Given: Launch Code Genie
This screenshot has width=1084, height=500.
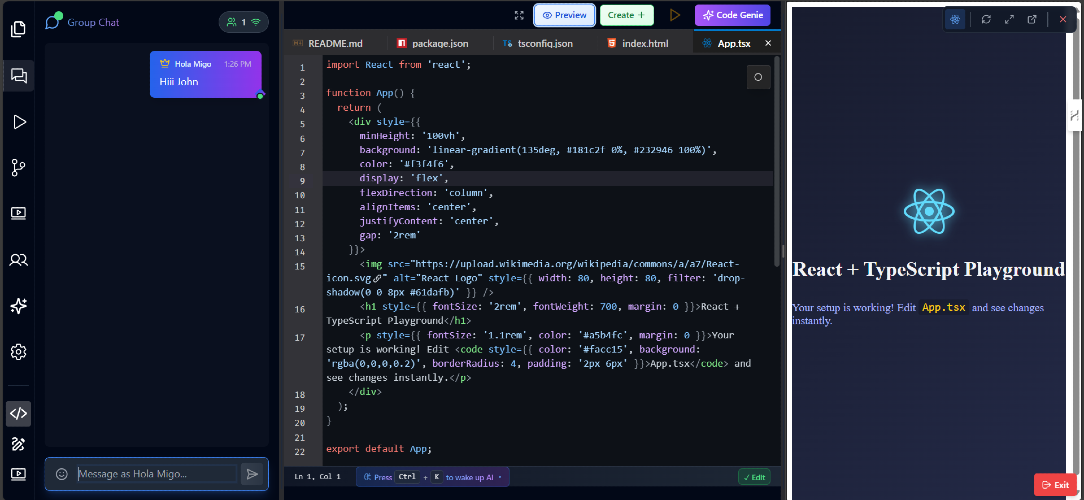Looking at the screenshot, I should [x=732, y=15].
